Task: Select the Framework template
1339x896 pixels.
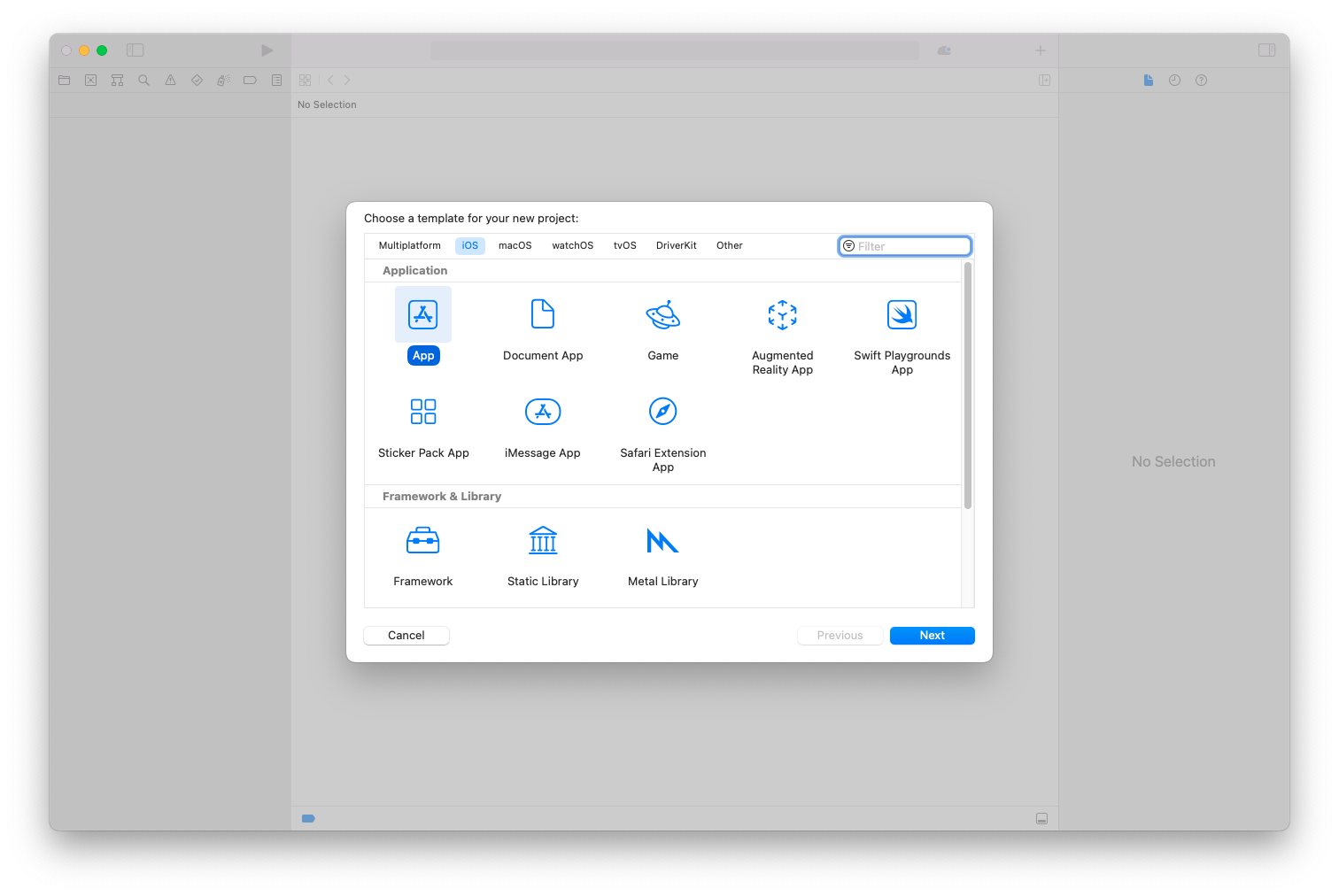Action: [423, 541]
